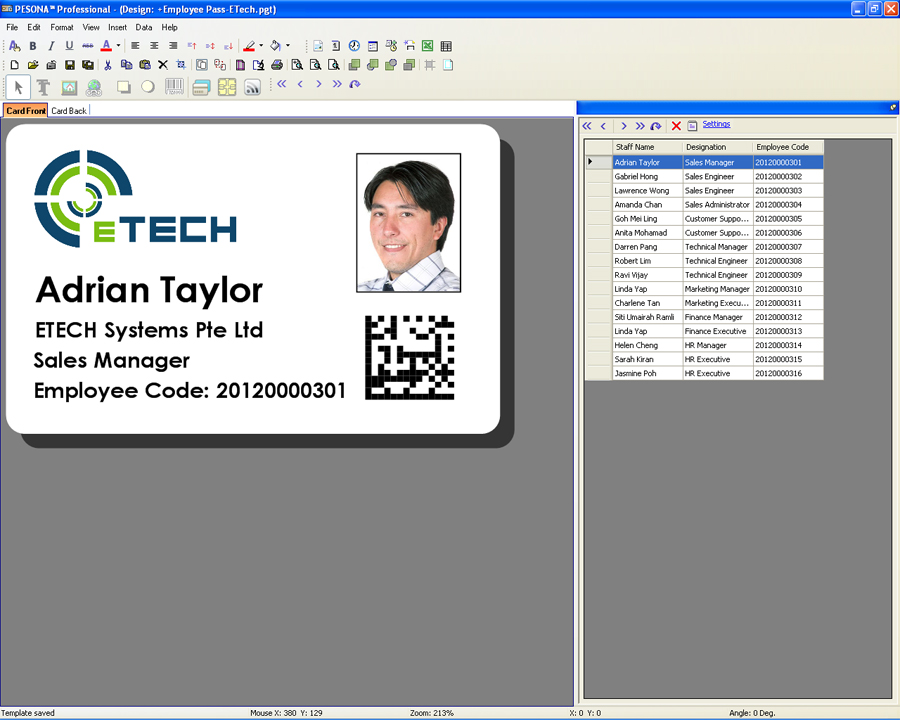The height and width of the screenshot is (720, 900).
Task: Open the fill bucket color dropdown arrow
Action: coord(288,46)
